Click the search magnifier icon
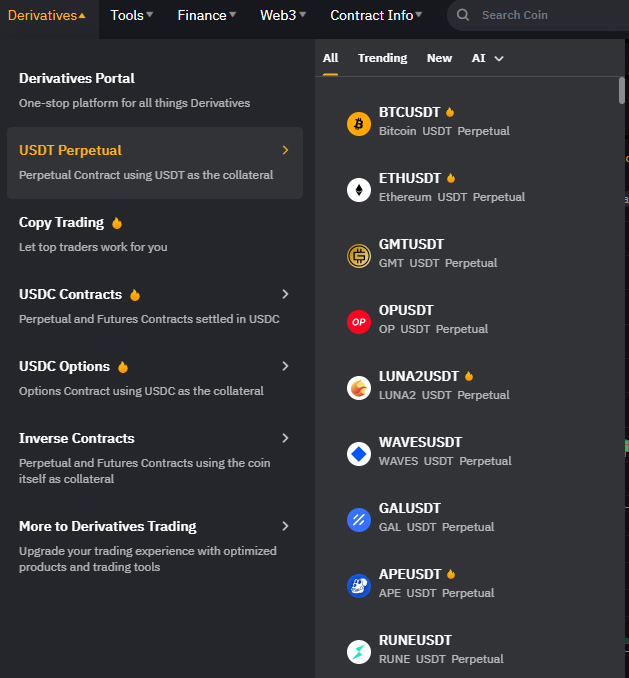This screenshot has width=629, height=678. pyautogui.click(x=463, y=15)
